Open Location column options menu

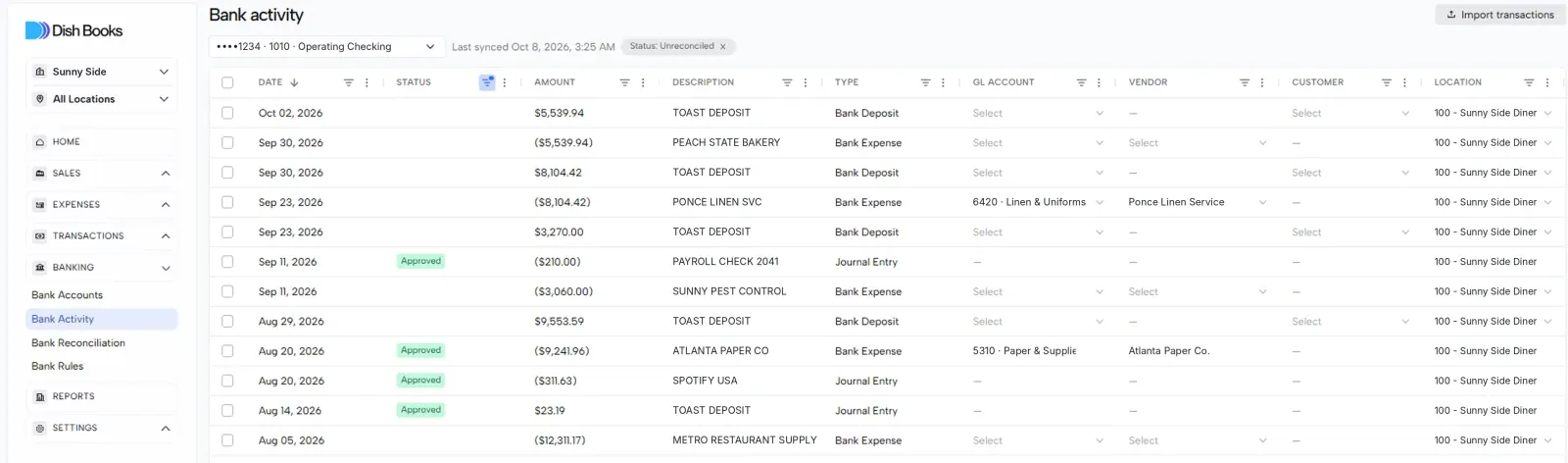(x=1547, y=82)
